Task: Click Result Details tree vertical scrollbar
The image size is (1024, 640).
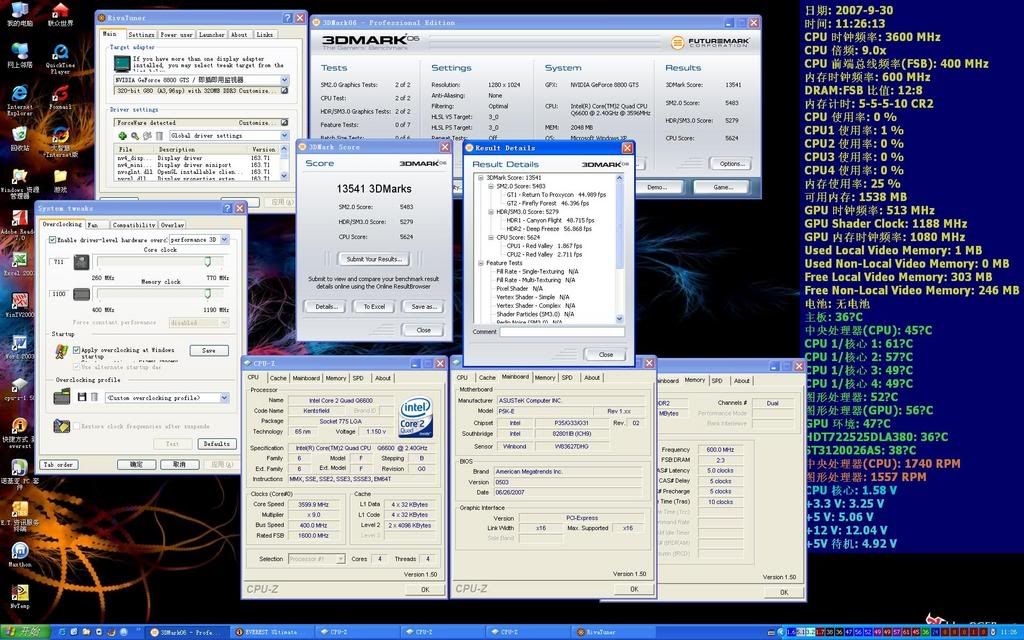Action: click(619, 248)
